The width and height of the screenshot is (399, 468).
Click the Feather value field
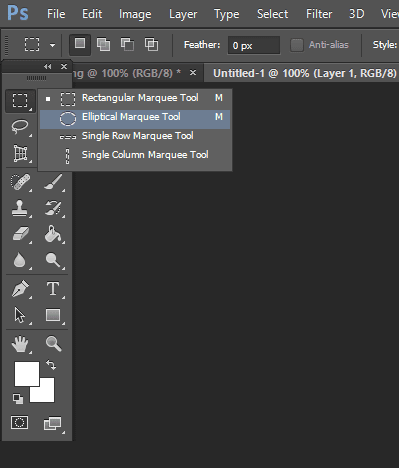coord(254,45)
